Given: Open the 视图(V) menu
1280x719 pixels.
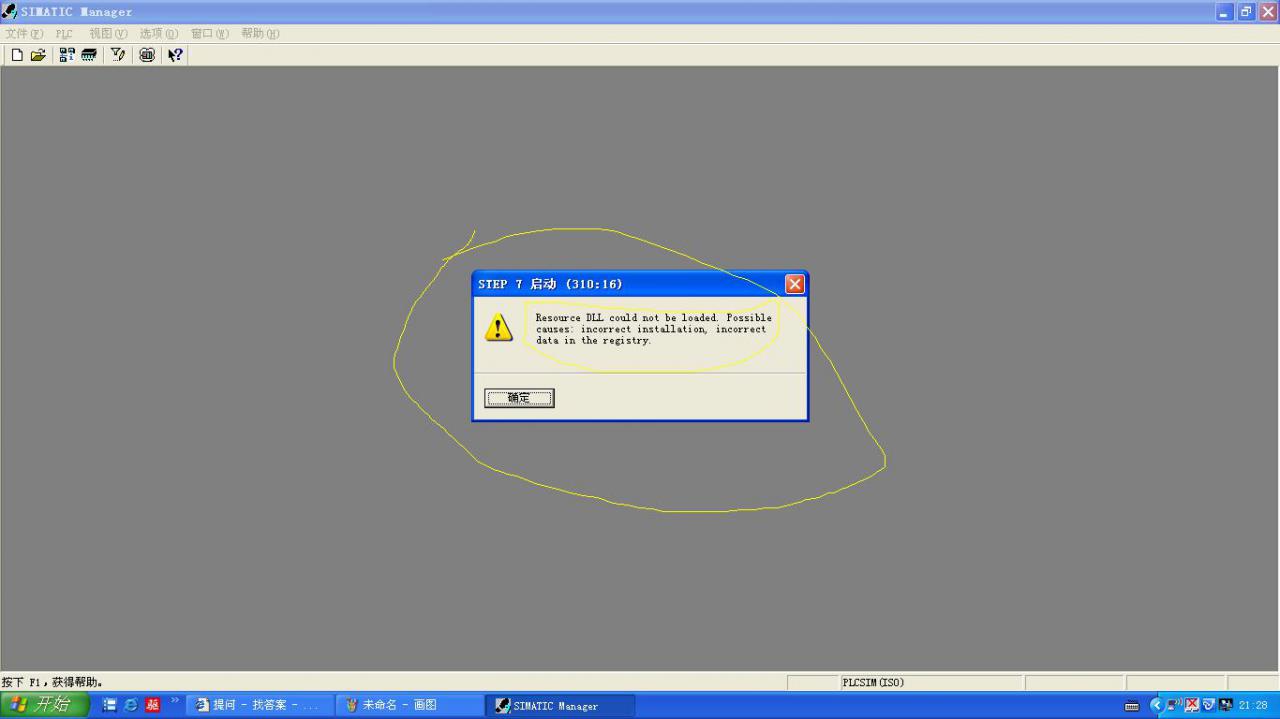Looking at the screenshot, I should (108, 33).
